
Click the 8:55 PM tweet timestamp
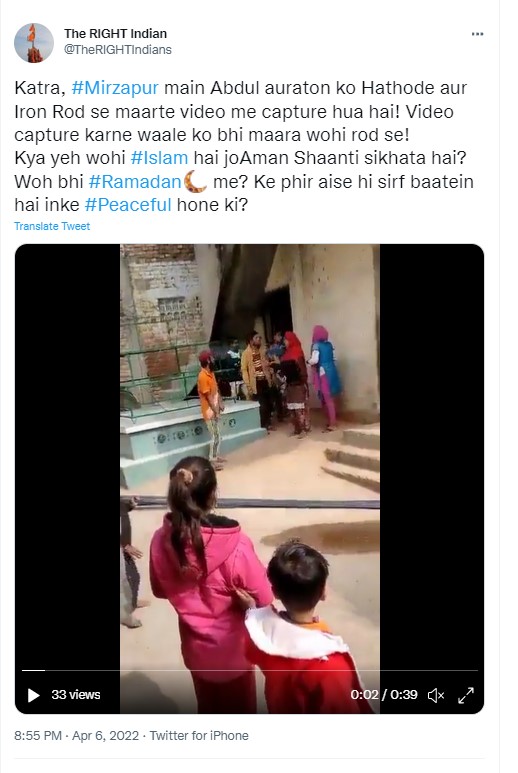[37, 736]
